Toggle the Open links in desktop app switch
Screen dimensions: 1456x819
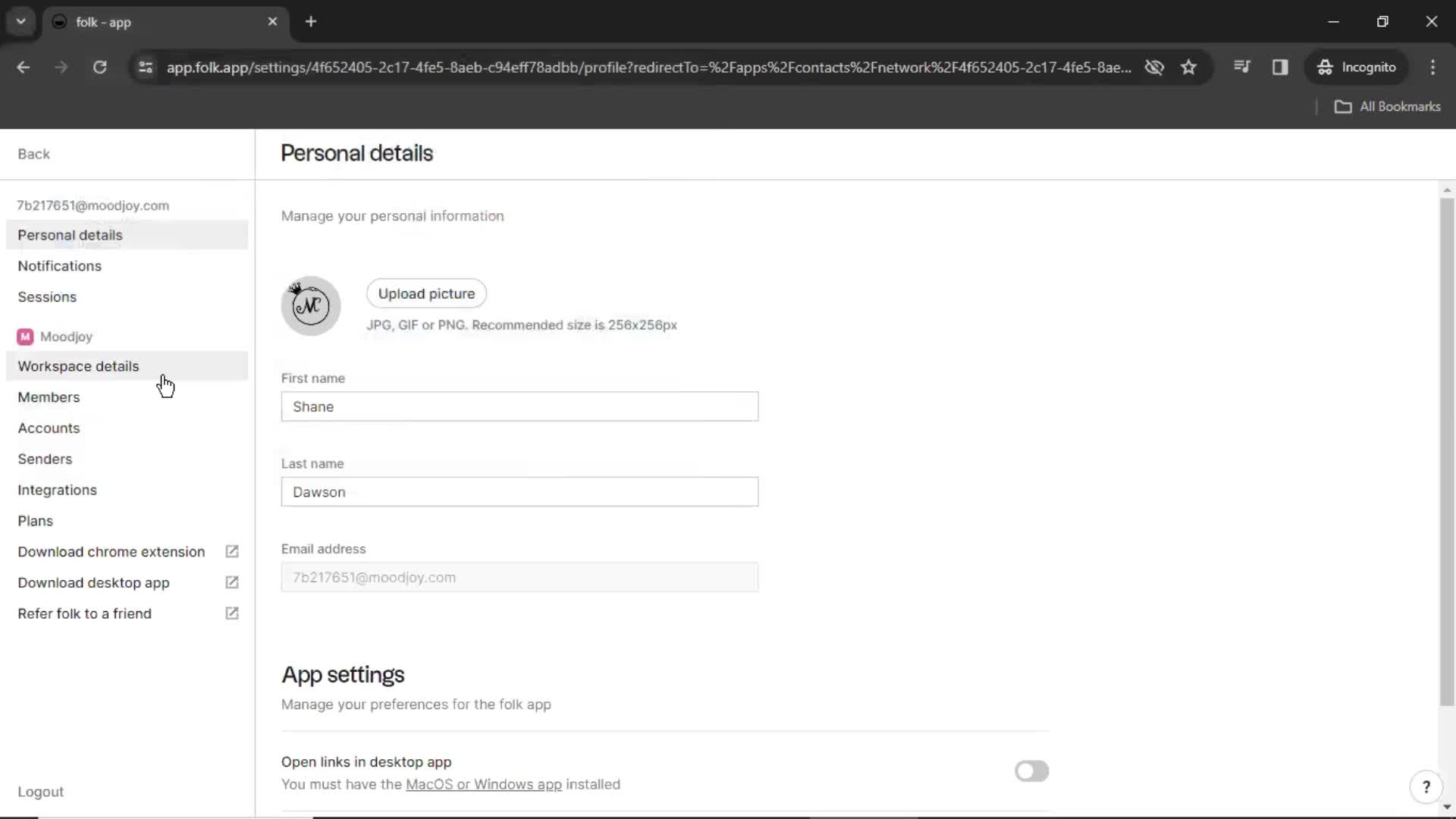(1030, 770)
